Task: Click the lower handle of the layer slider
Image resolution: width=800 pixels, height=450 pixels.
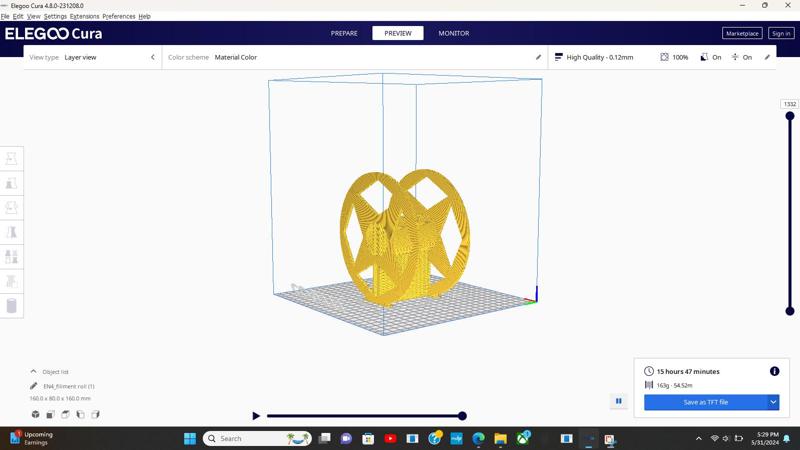Action: [x=790, y=311]
